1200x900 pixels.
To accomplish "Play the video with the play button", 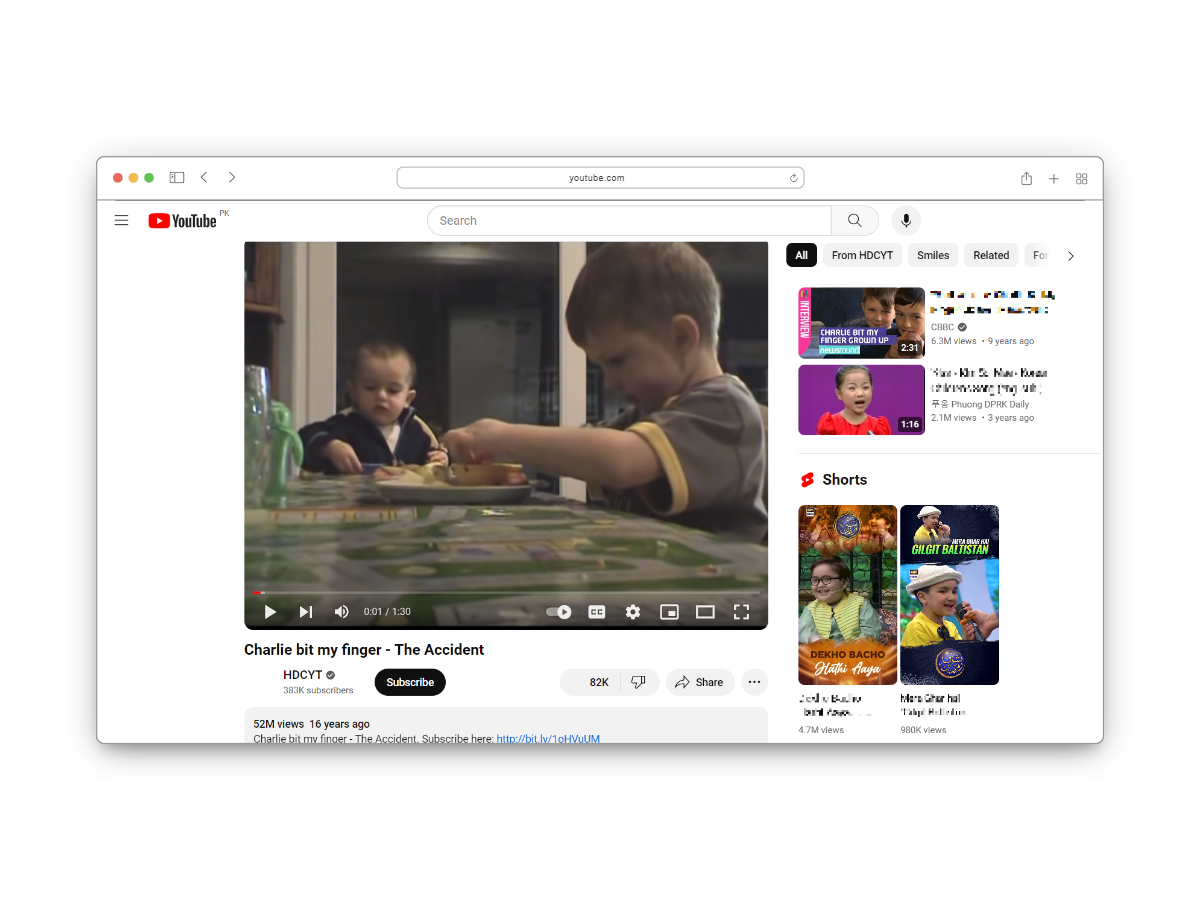I will click(270, 612).
